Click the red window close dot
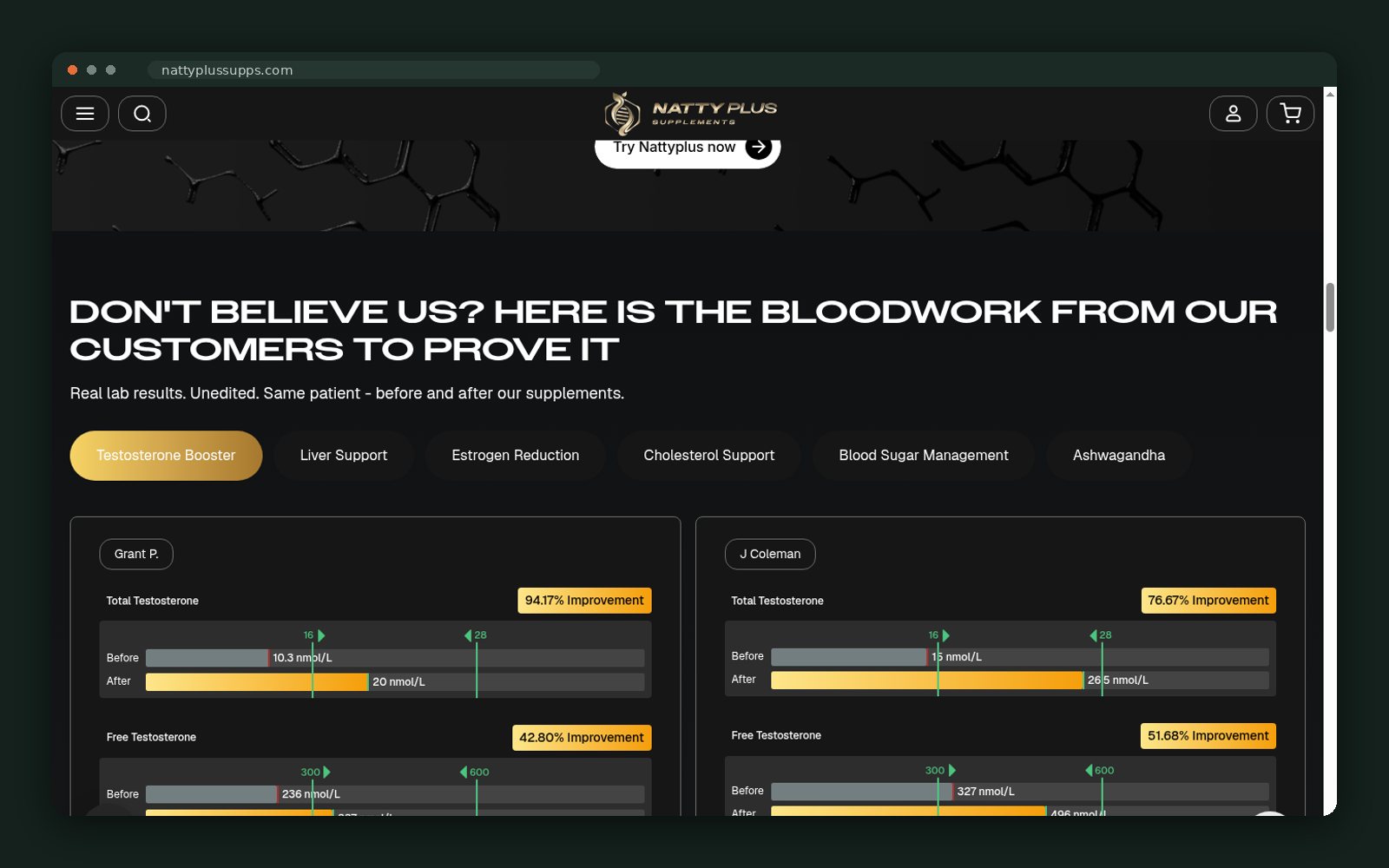The image size is (1389, 868). click(x=73, y=70)
